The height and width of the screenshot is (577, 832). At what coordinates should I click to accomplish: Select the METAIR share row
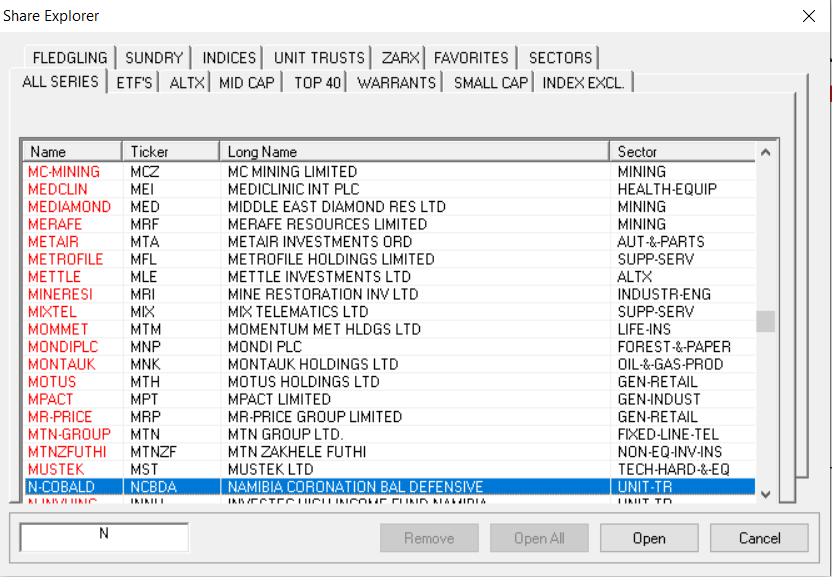[390, 242]
